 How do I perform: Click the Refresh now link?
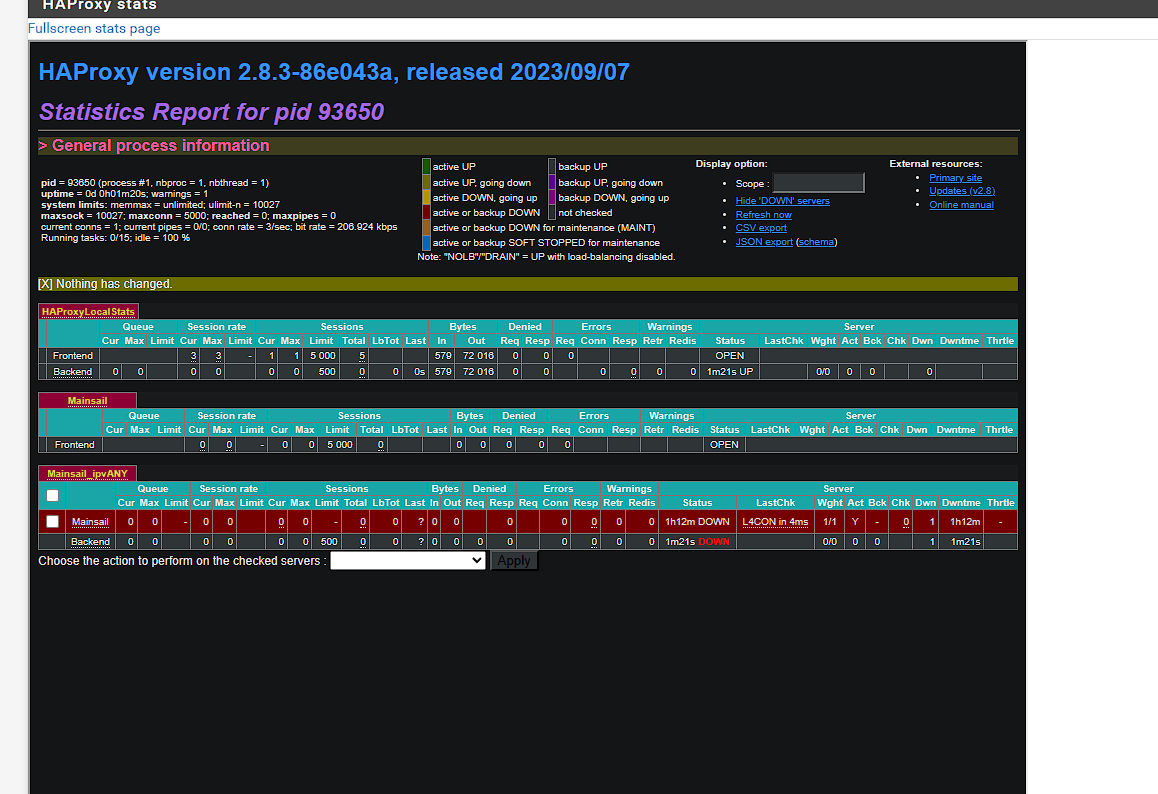click(763, 215)
